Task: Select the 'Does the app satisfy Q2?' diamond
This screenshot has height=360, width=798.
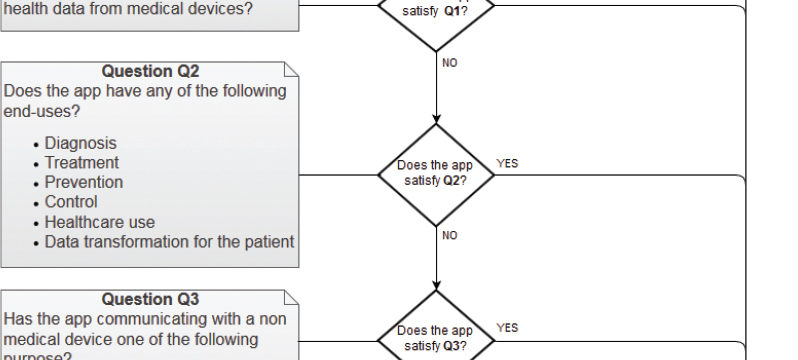Action: coord(436,175)
